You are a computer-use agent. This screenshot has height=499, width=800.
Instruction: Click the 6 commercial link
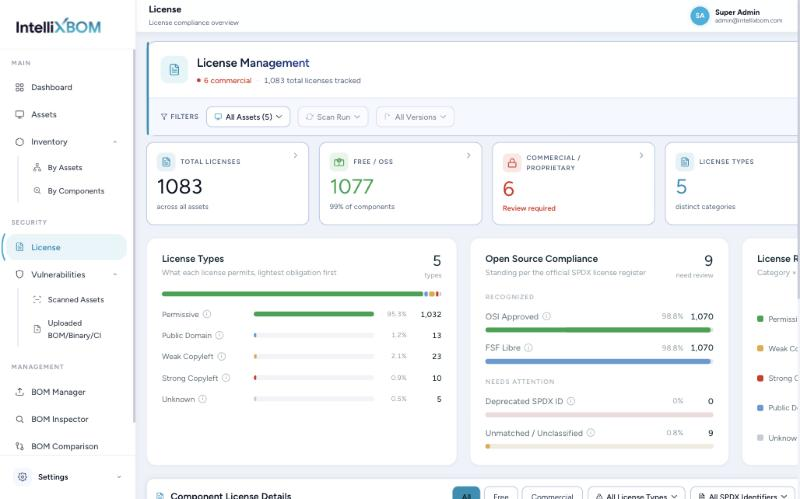227,81
